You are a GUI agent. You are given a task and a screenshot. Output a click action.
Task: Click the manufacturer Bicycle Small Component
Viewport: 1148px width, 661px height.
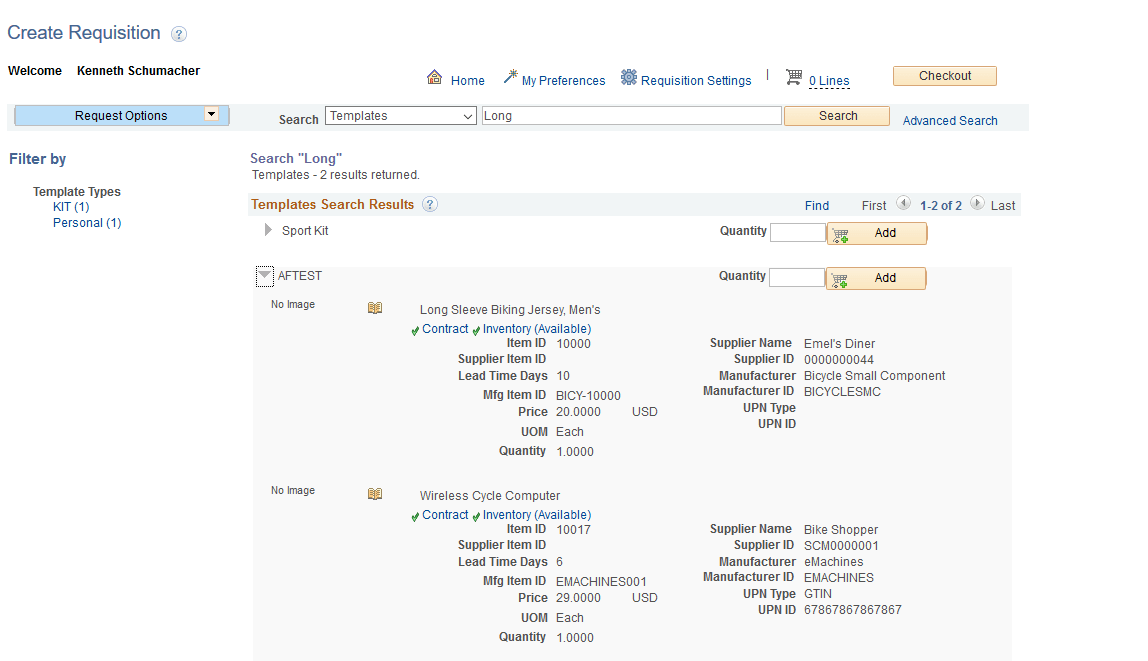875,376
